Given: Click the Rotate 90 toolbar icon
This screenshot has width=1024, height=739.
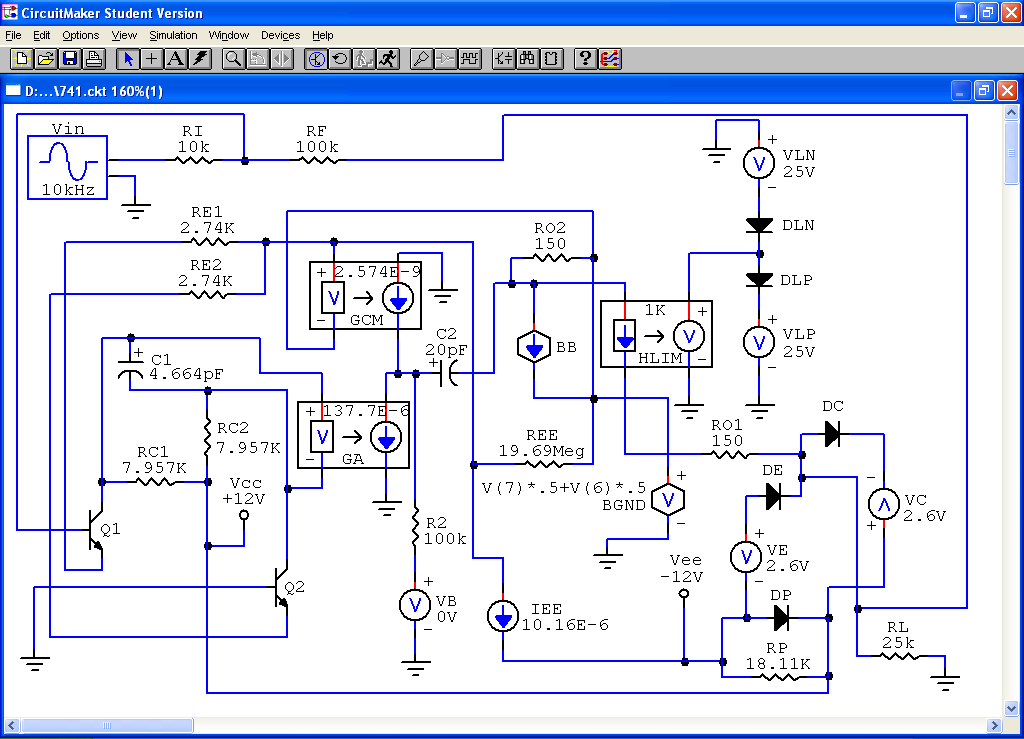Looking at the screenshot, I should coord(257,59).
